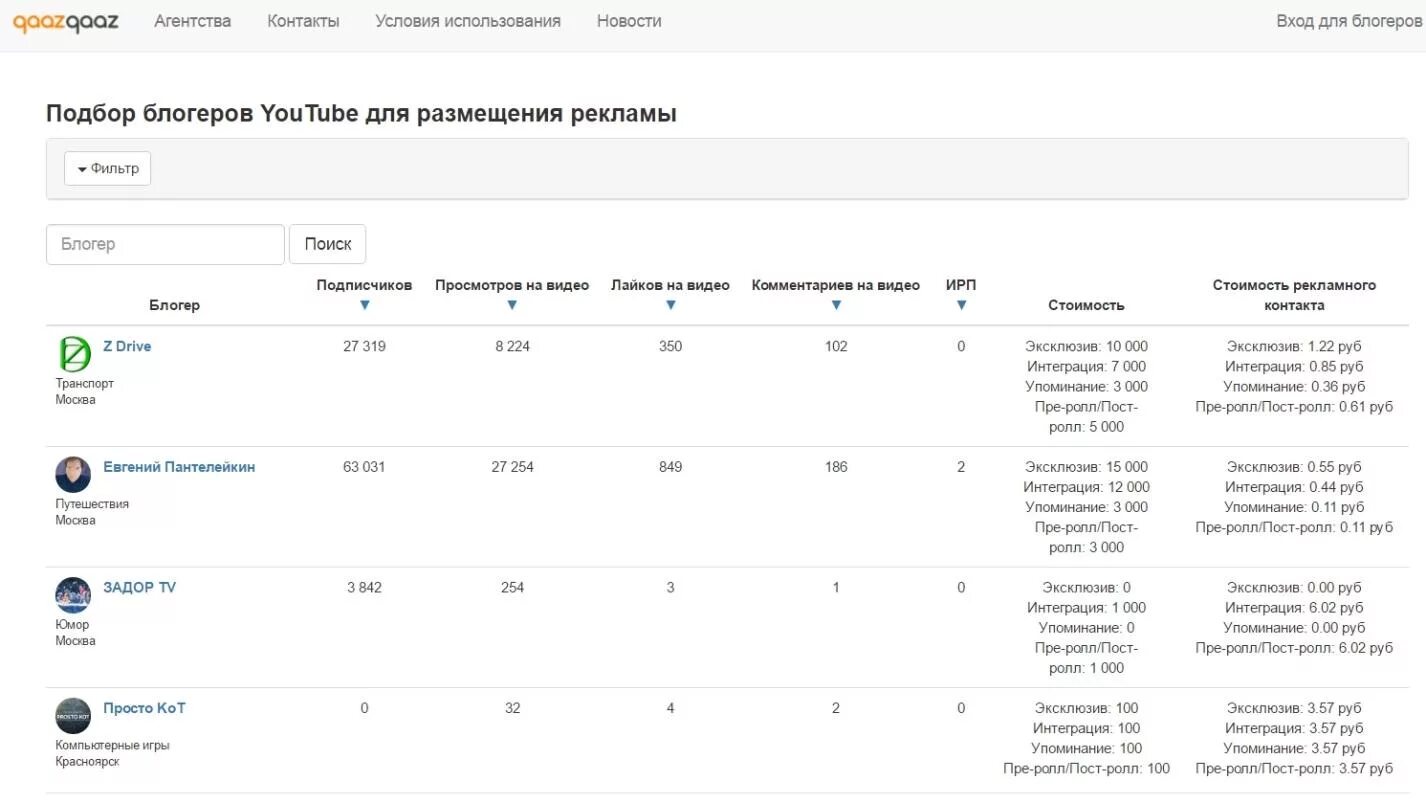Image resolution: width=1426 pixels, height=803 pixels.
Task: Sort by Просмотров на видео arrow
Action: 512,305
